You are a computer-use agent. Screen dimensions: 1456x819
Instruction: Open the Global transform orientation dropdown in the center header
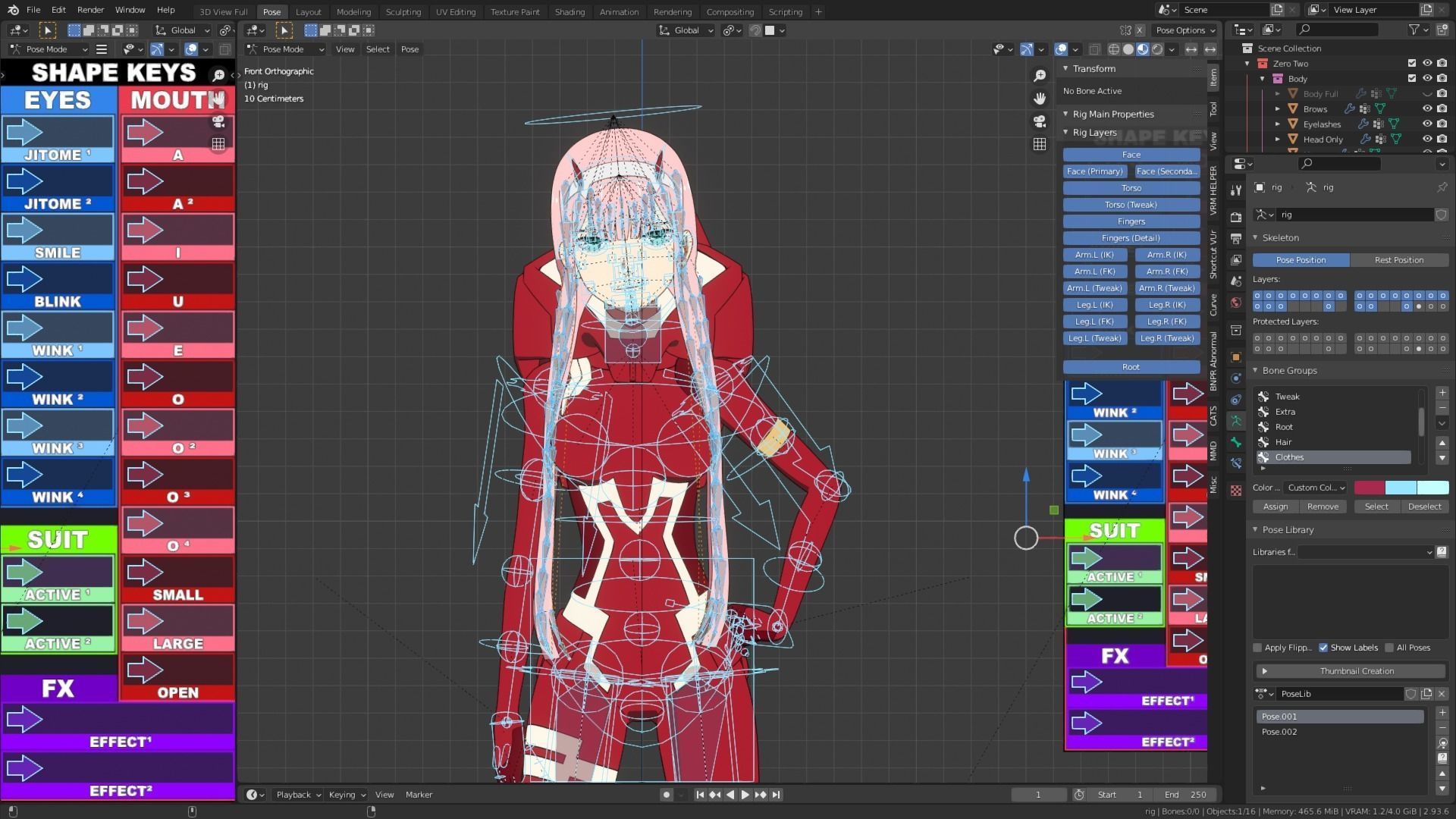coord(686,30)
